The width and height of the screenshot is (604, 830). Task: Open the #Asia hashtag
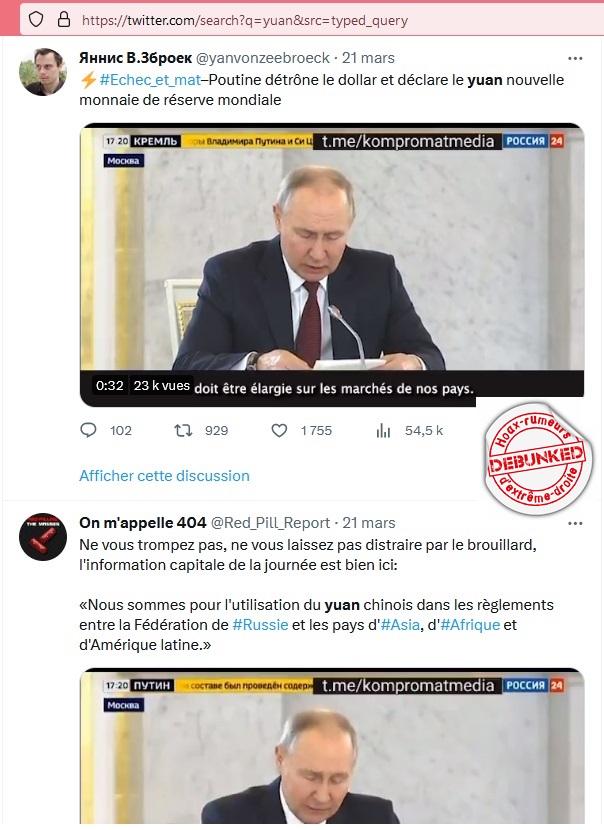[400, 625]
